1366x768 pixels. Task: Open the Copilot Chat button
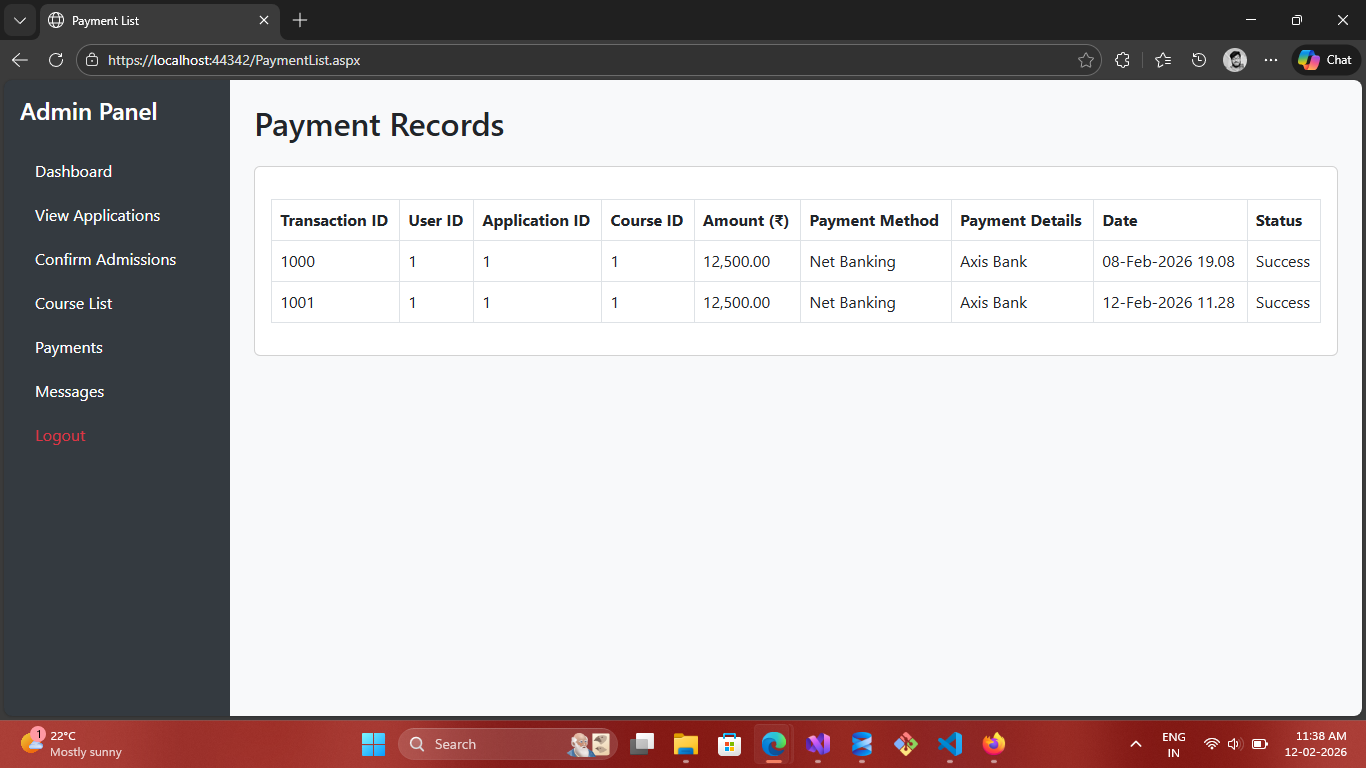pyautogui.click(x=1325, y=60)
